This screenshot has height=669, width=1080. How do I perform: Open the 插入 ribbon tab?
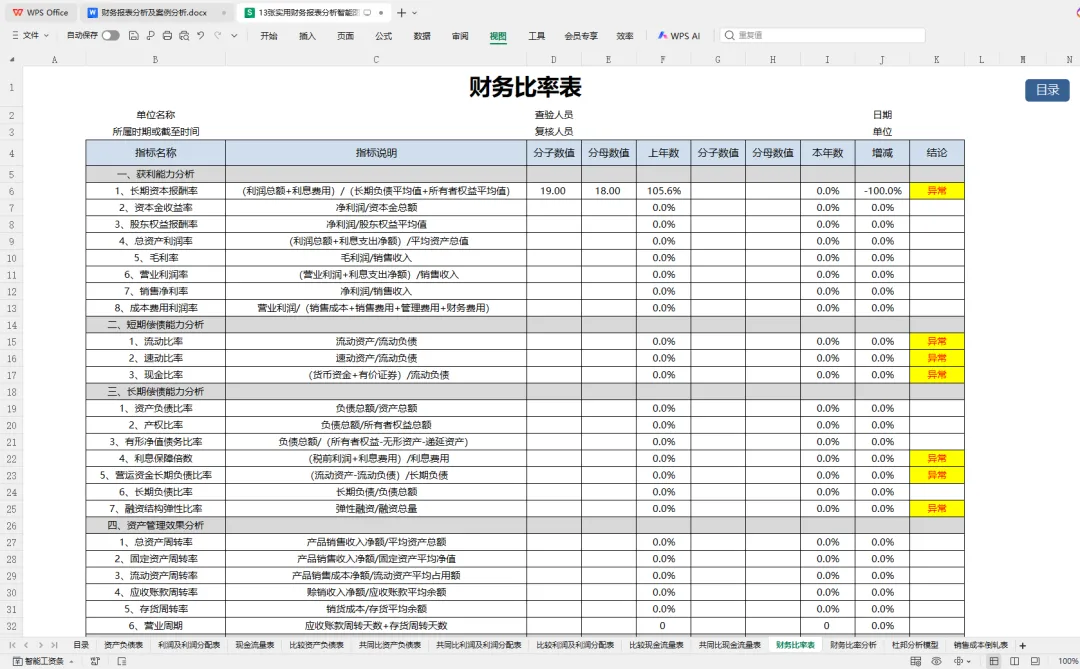[x=307, y=36]
